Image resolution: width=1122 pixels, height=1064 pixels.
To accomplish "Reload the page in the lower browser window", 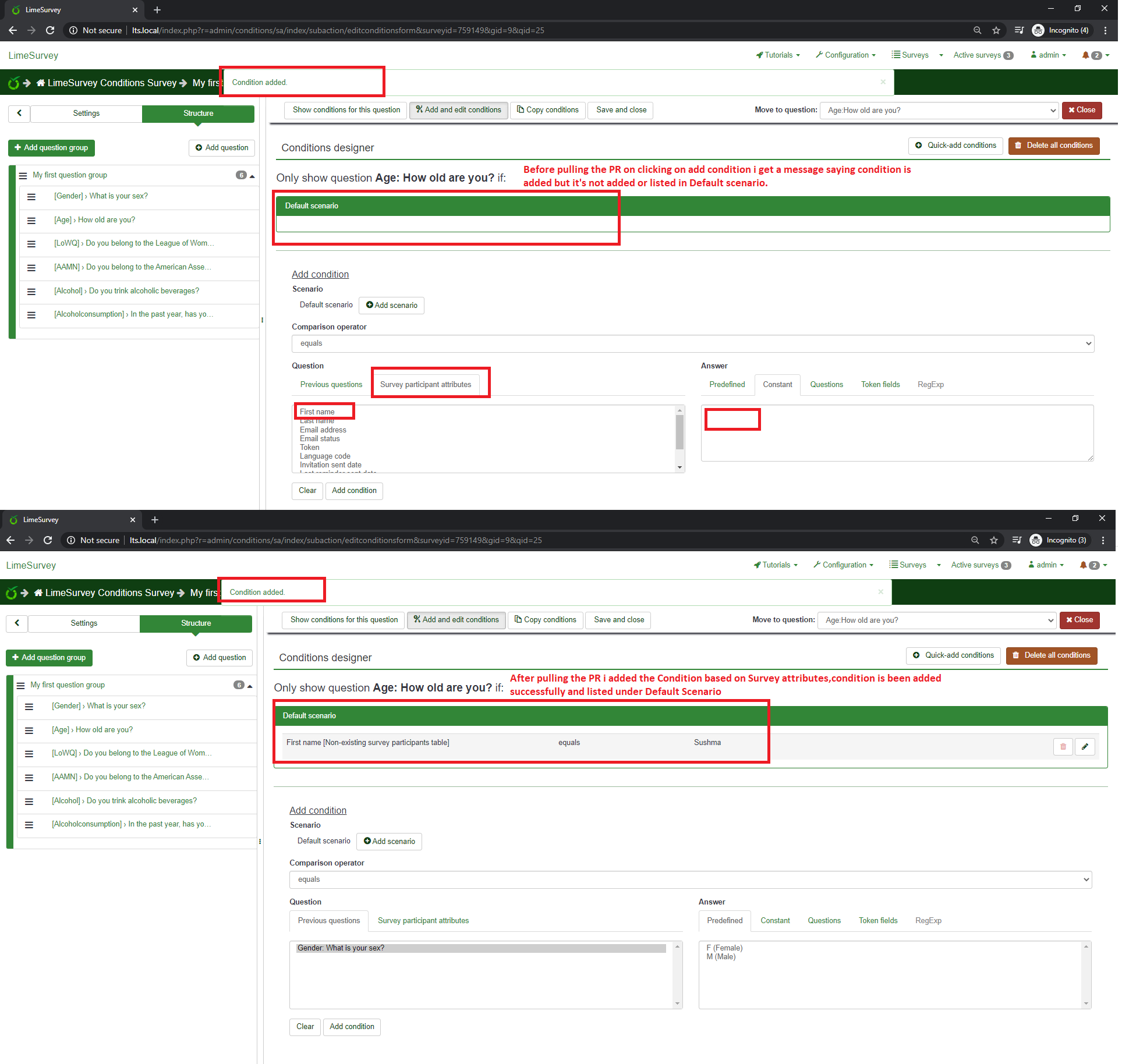I will (x=48, y=540).
